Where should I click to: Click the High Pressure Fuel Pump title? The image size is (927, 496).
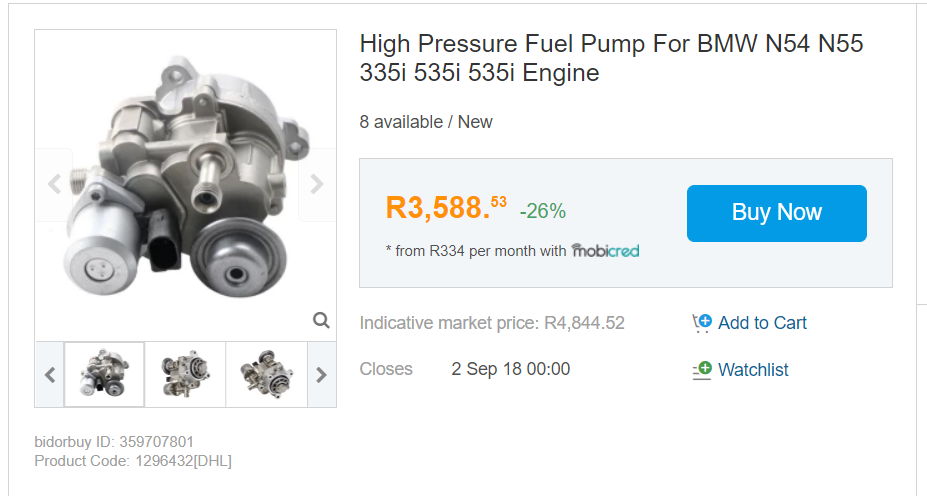[x=611, y=58]
